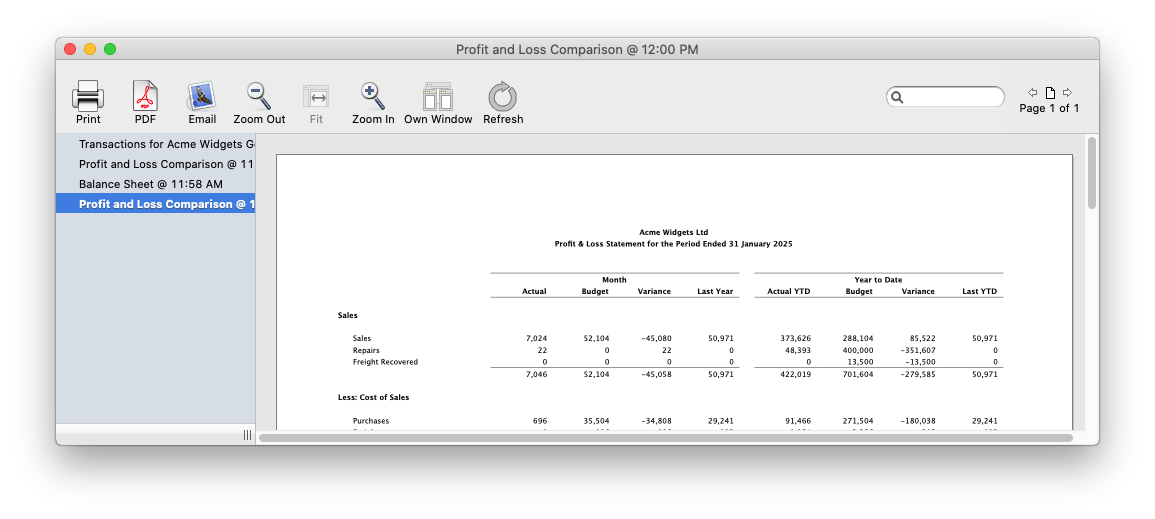Click the 'Last Year' column header
Image resolution: width=1155 pixels, height=519 pixels.
click(x=715, y=292)
